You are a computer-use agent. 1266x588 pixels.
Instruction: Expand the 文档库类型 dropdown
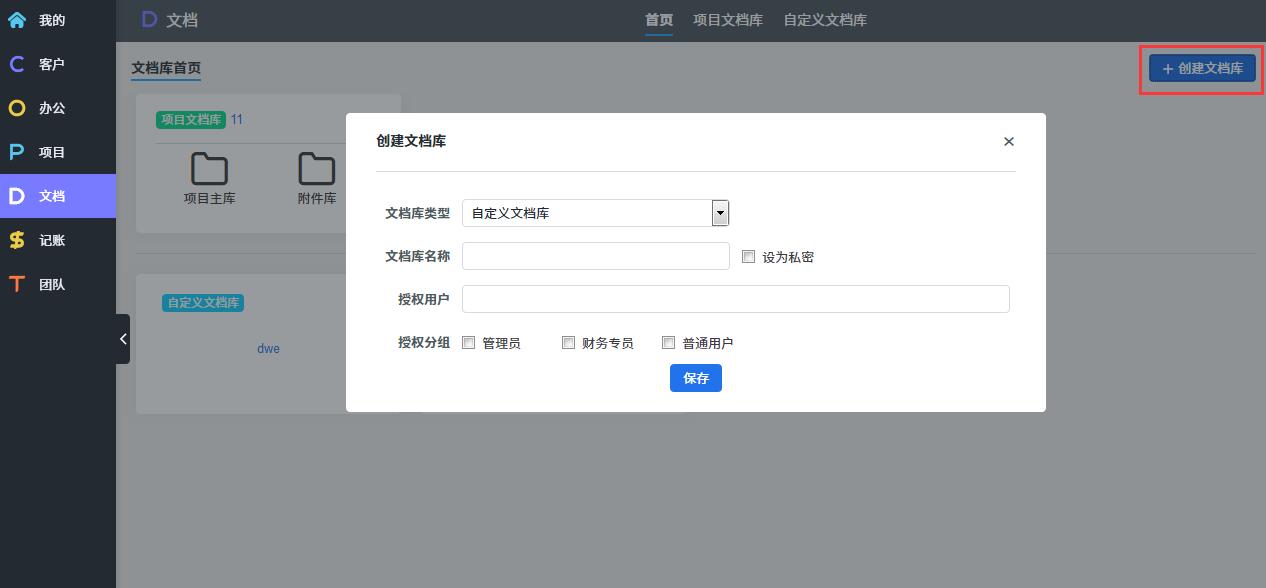click(720, 213)
